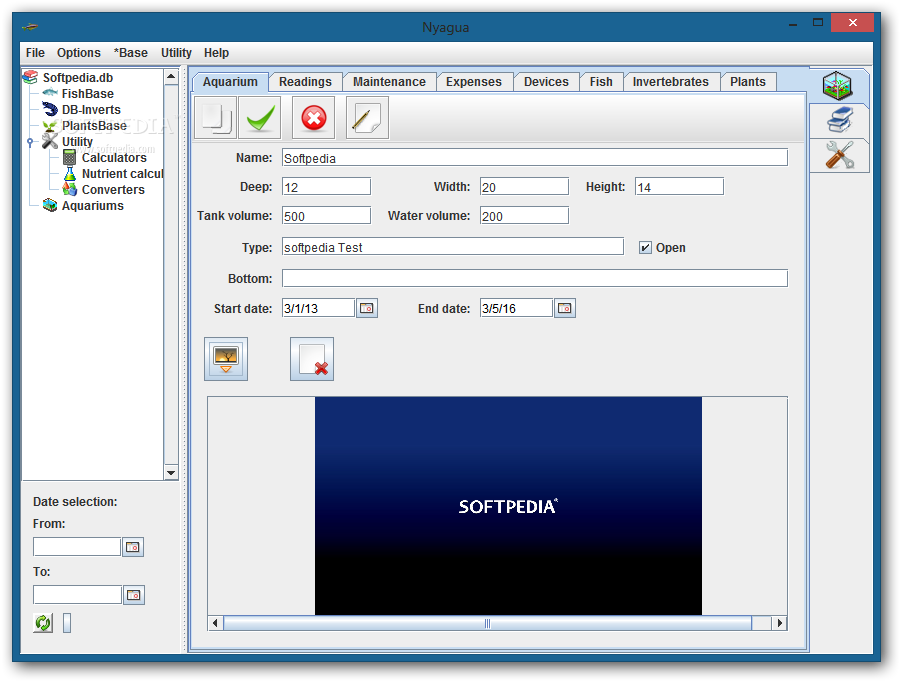Open the Start date calendar picker
The image size is (901, 682).
pos(367,309)
